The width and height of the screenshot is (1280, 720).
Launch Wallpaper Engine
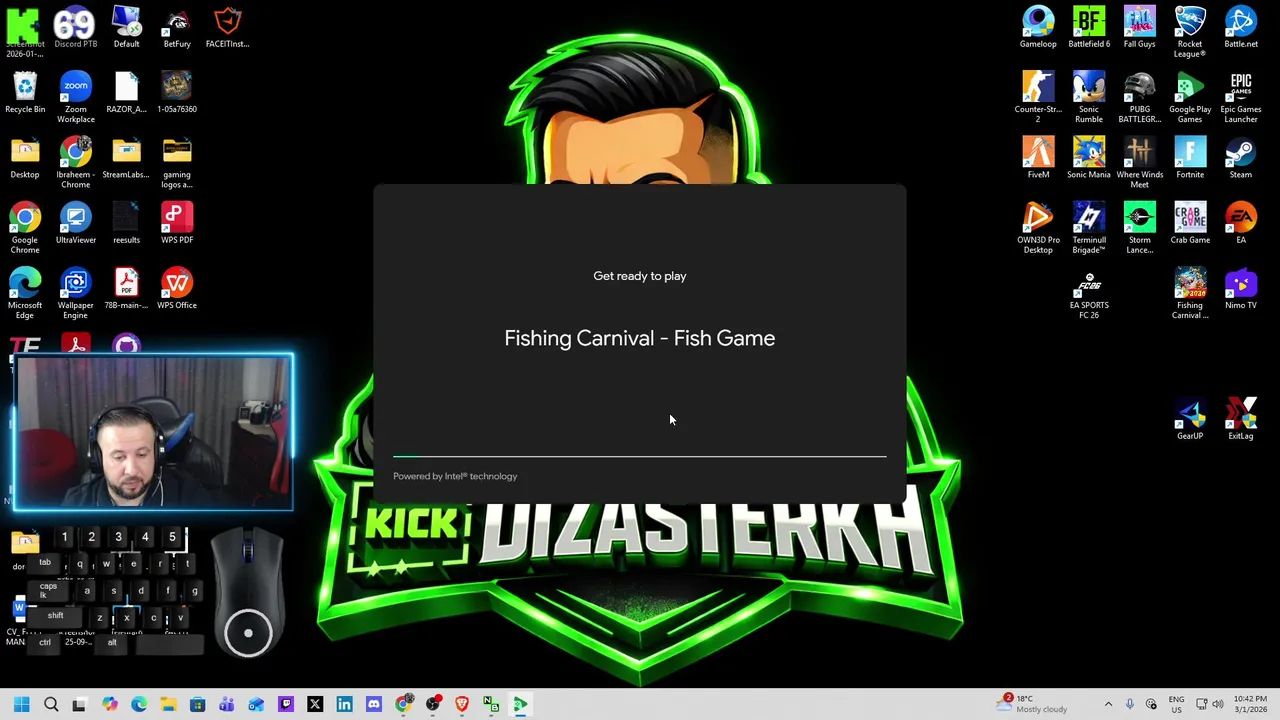coord(75,294)
